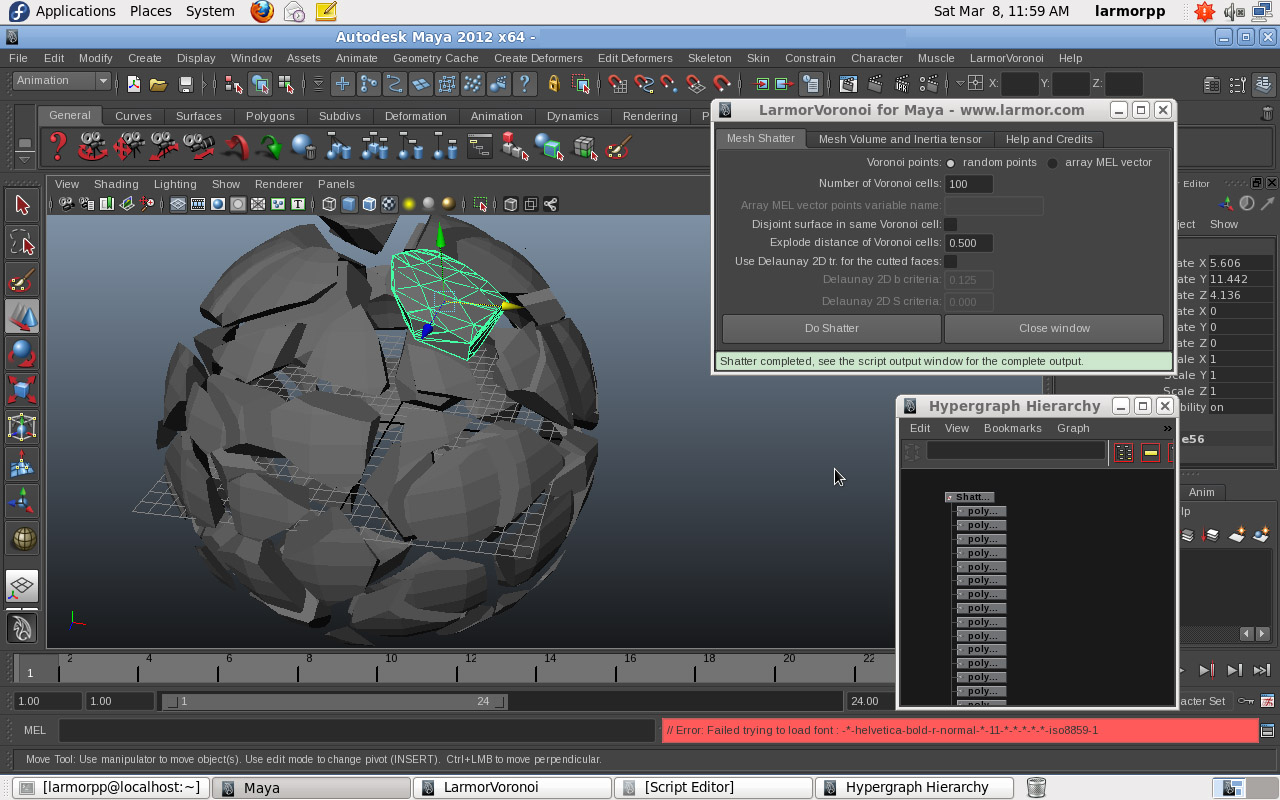Expand Hypergraph menu overflow chevron
Image resolution: width=1280 pixels, height=800 pixels.
(1167, 428)
